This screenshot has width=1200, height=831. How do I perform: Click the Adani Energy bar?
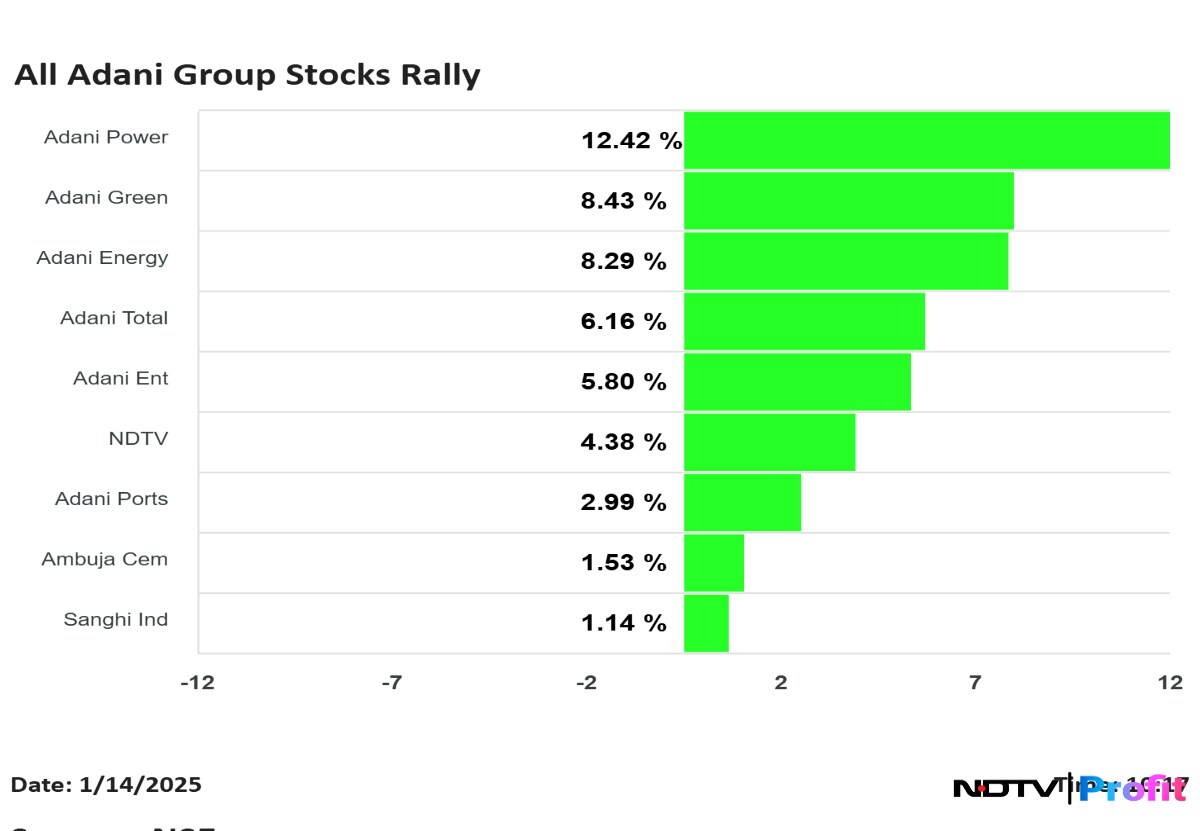tap(845, 261)
